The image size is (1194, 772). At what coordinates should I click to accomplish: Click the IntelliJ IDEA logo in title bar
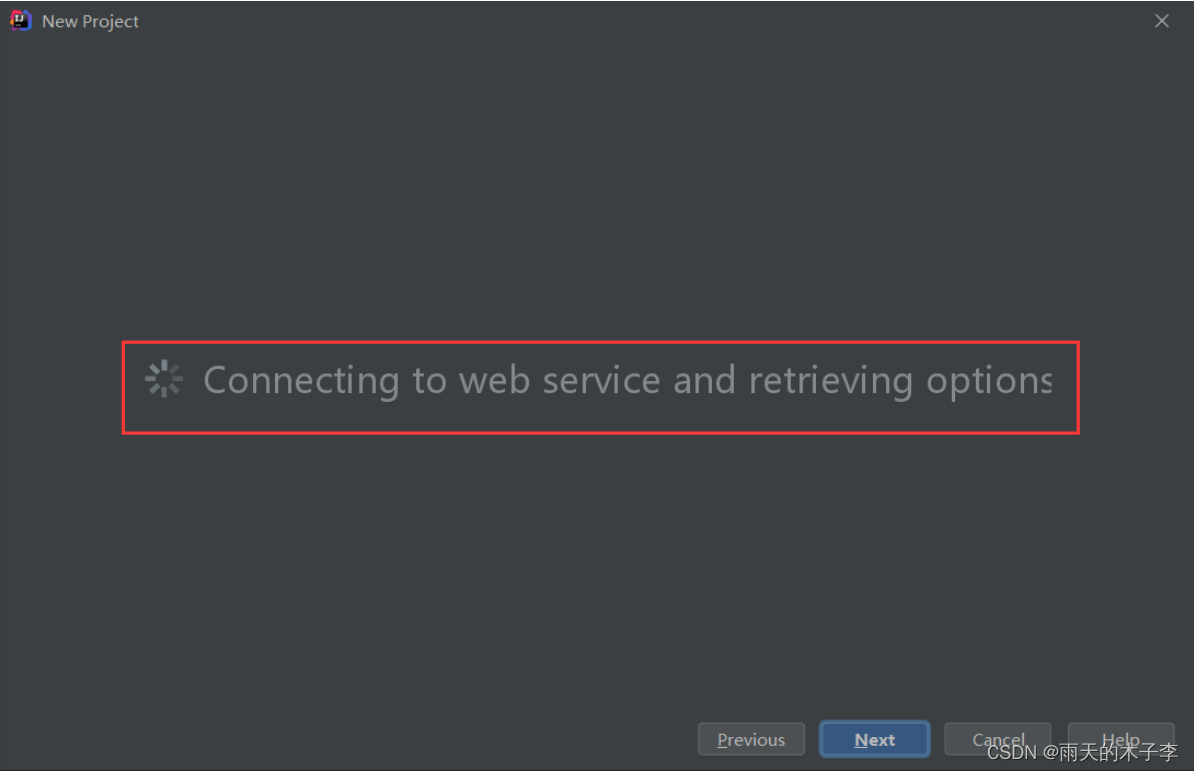coord(21,21)
